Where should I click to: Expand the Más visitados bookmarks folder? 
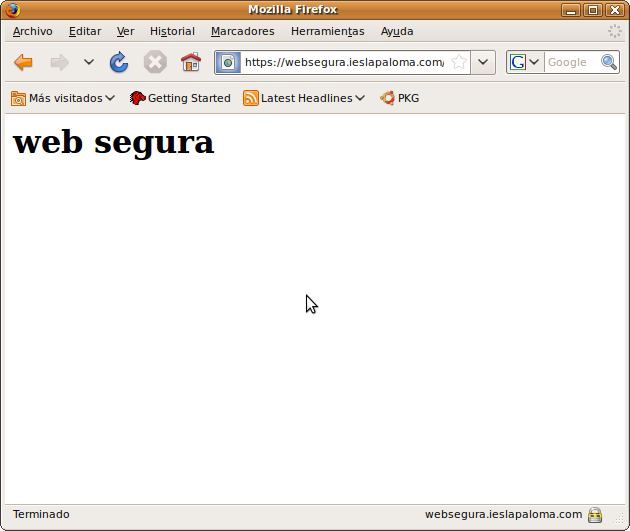[63, 98]
